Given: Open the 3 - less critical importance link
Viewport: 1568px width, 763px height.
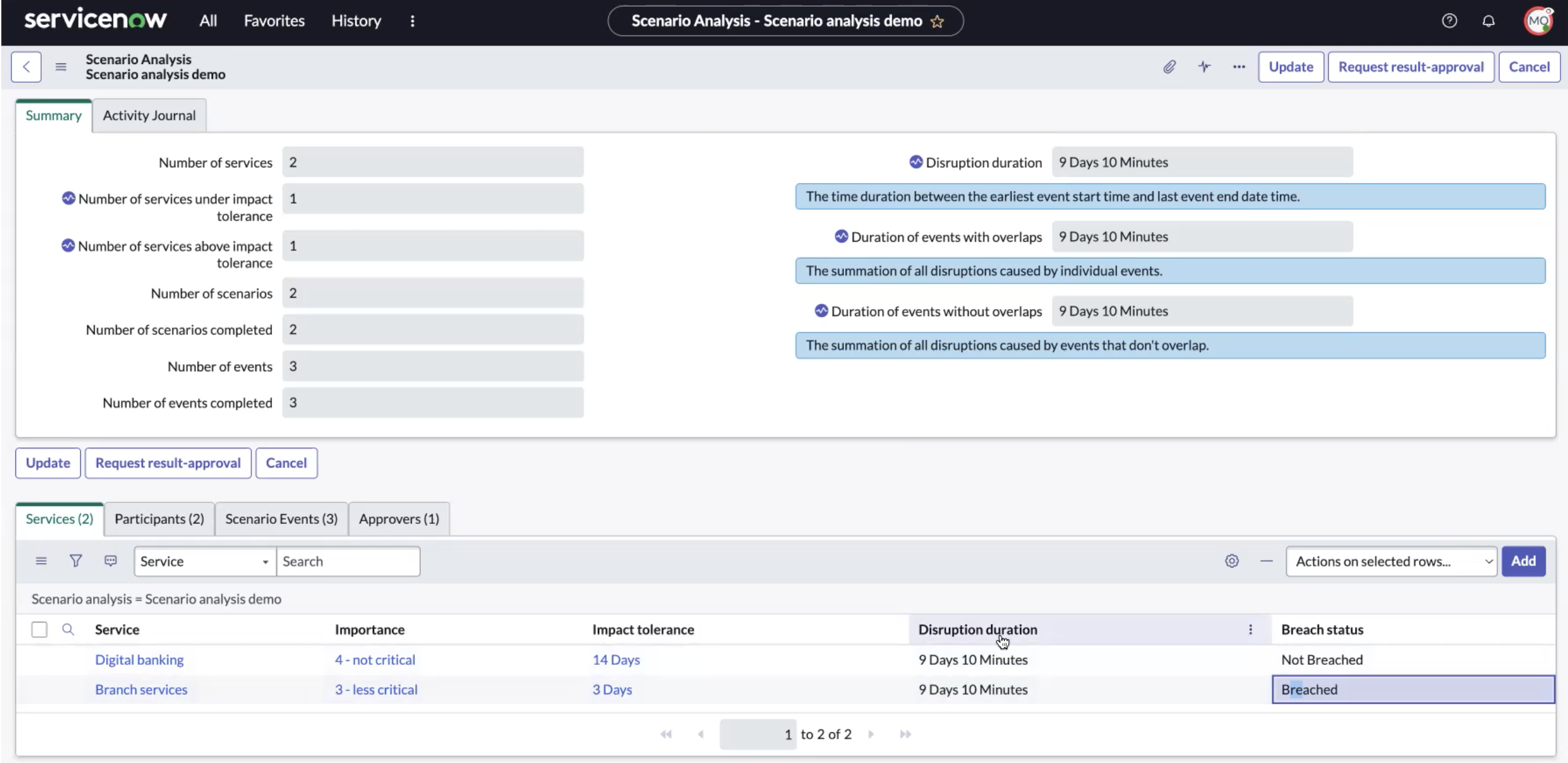Looking at the screenshot, I should tap(376, 689).
